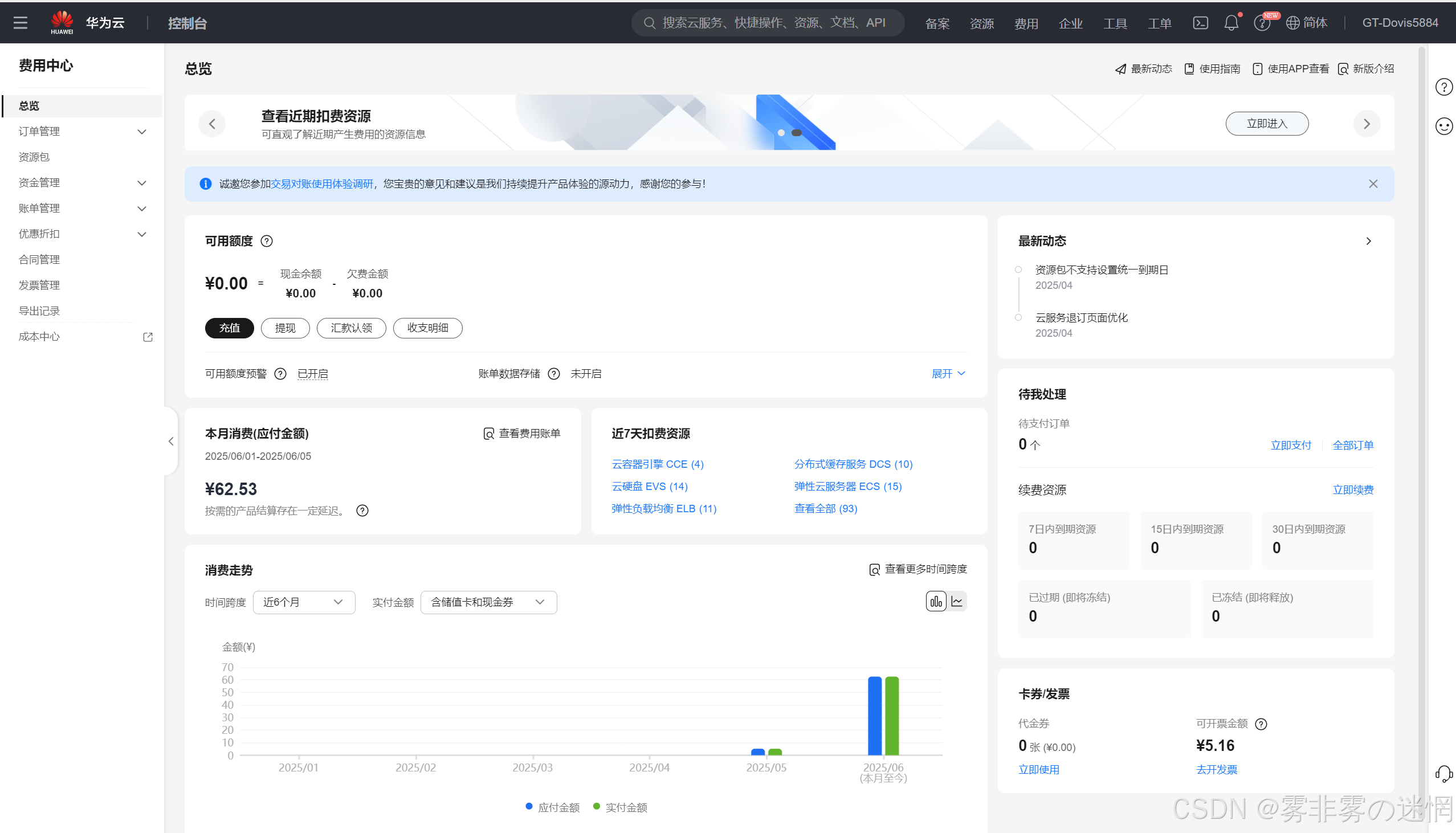Click the 收支明细 button
This screenshot has width=1456, height=833.
click(427, 328)
